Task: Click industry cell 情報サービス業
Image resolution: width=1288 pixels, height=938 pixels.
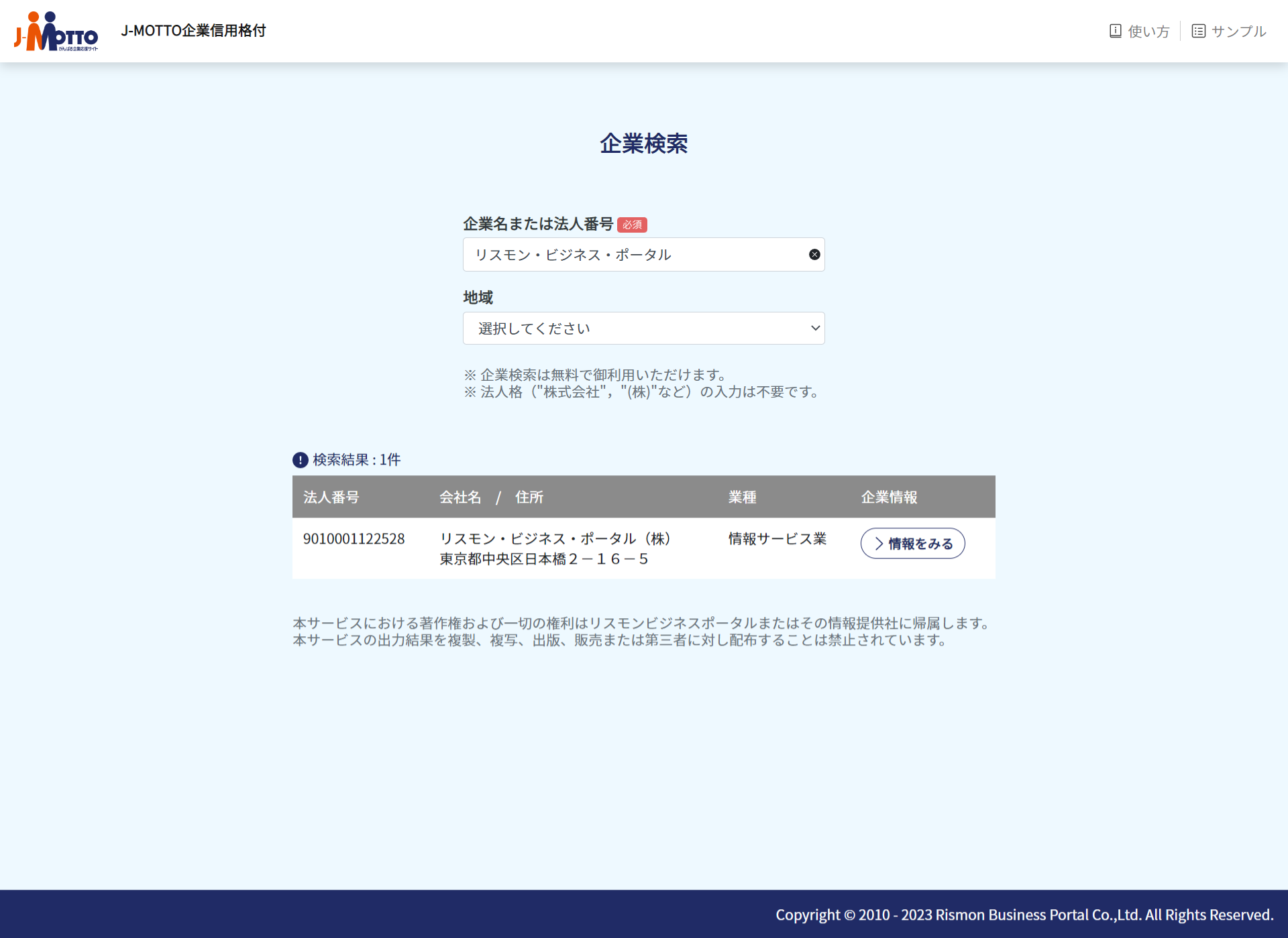Action: click(x=777, y=539)
